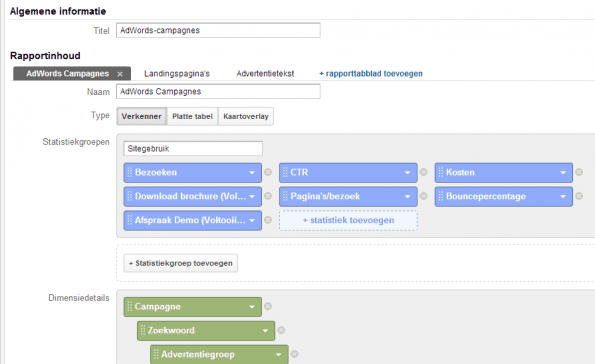Viewport: 595px width, 364px height.
Task: Open the Afspraak Demo metric dropdown
Action: [x=252, y=221]
